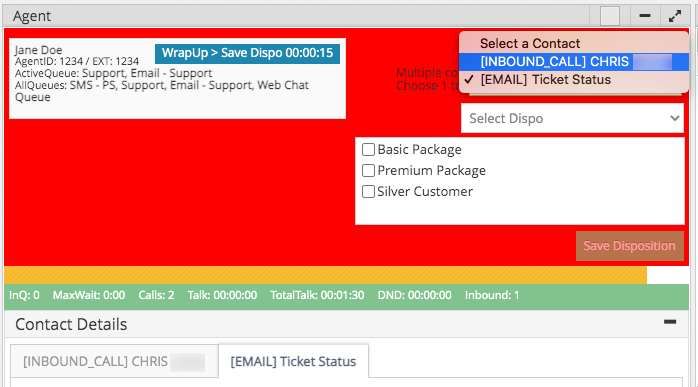Click the InQ: 0 statistic
Viewport: 698px width, 387px height.
pyautogui.click(x=24, y=295)
